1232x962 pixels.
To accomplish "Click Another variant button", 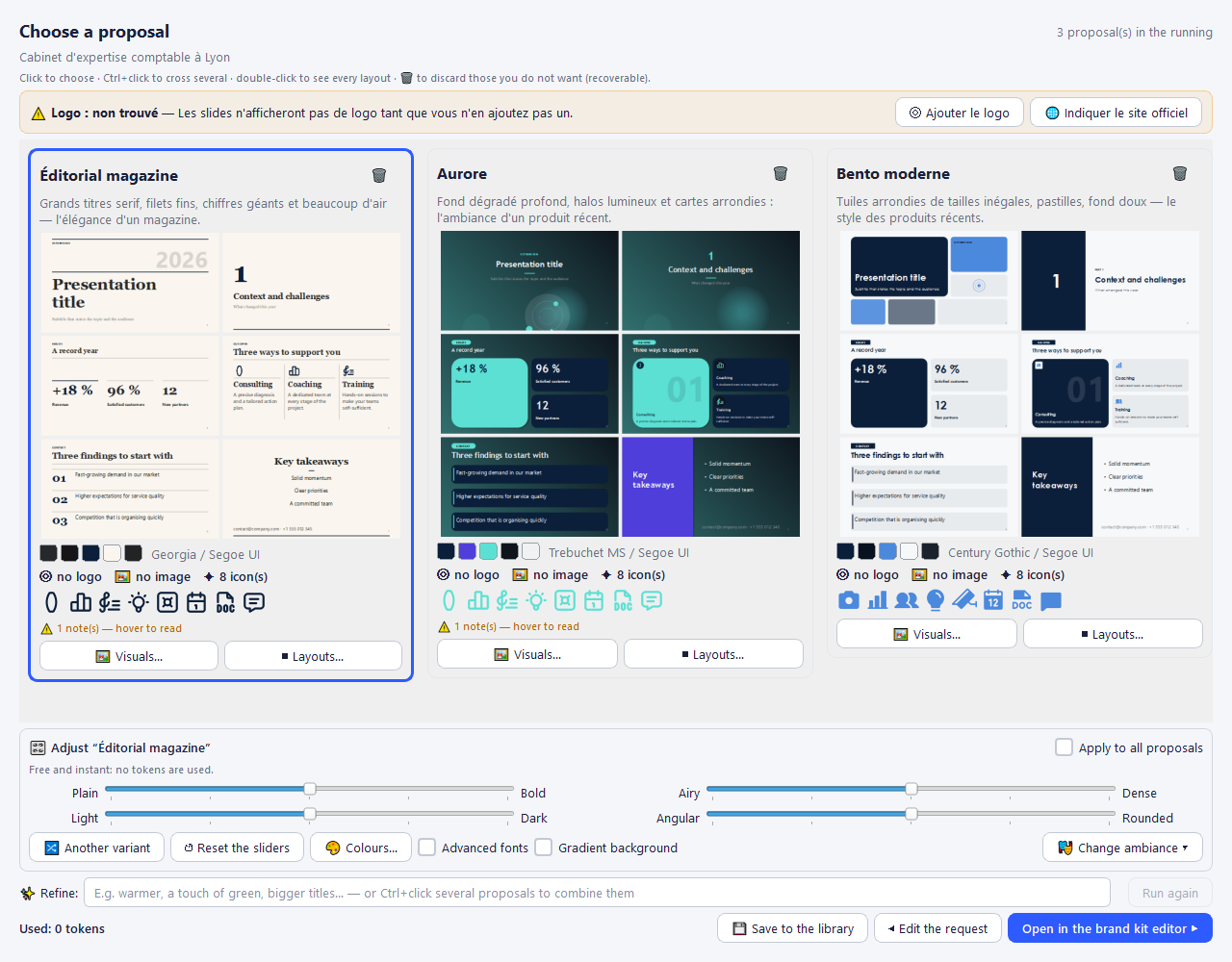I will click(96, 848).
